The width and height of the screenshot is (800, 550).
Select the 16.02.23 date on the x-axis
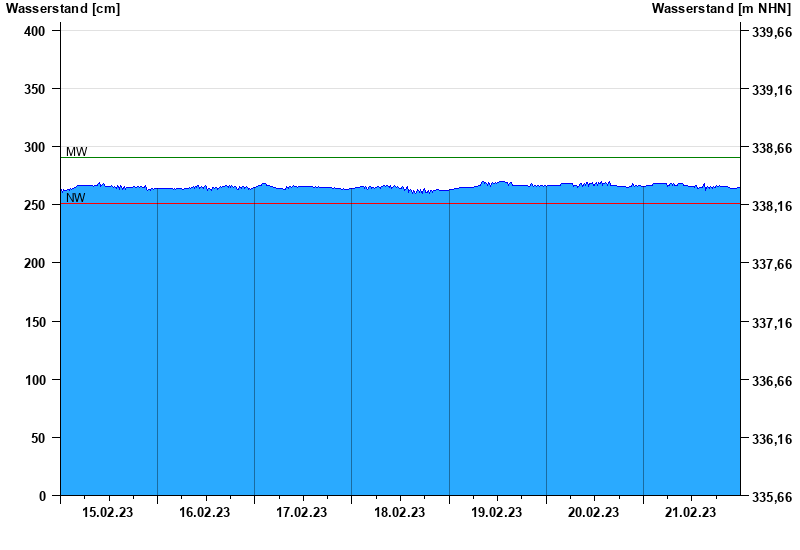205,513
